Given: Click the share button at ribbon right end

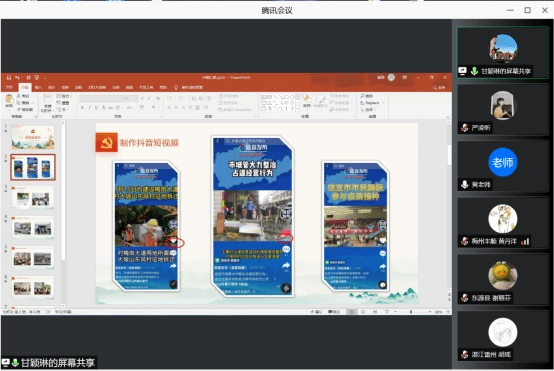Looking at the screenshot, I should pos(439,87).
